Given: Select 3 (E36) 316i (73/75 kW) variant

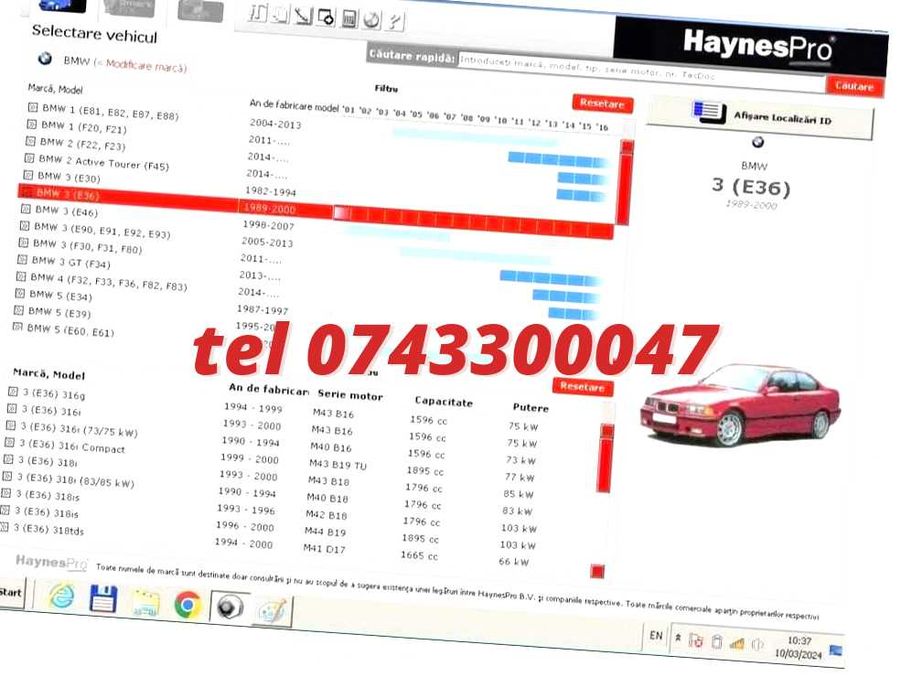Looking at the screenshot, I should (x=79, y=430).
